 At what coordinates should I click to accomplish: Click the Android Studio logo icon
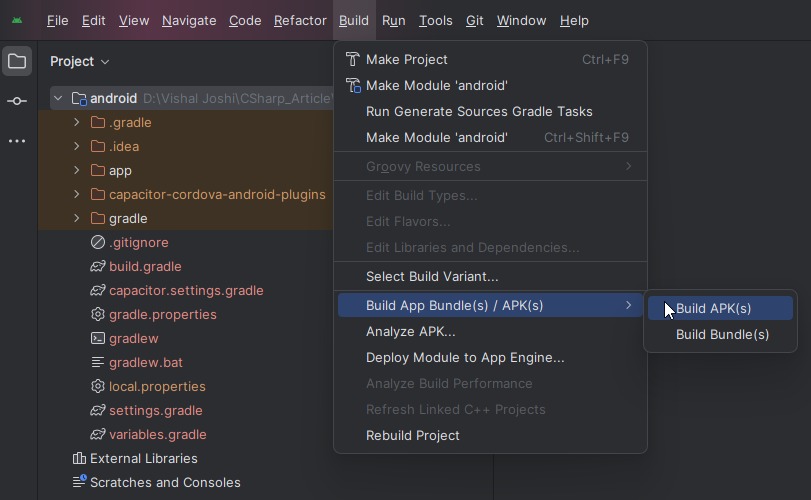[17, 21]
